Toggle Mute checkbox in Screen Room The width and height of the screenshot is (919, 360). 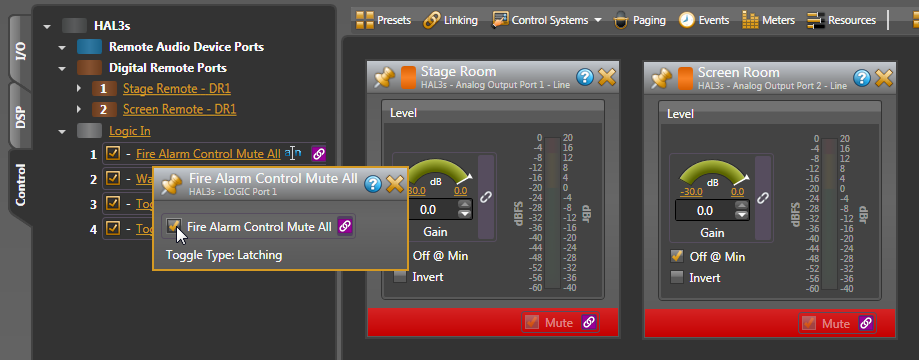click(x=809, y=323)
